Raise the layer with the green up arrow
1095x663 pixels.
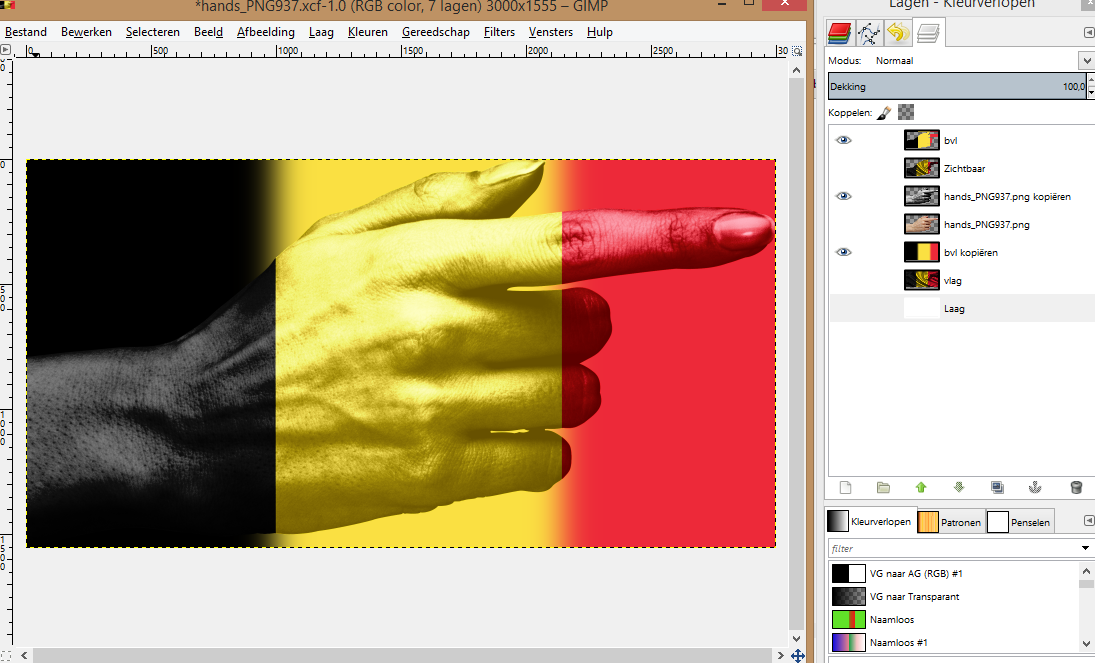(x=921, y=488)
